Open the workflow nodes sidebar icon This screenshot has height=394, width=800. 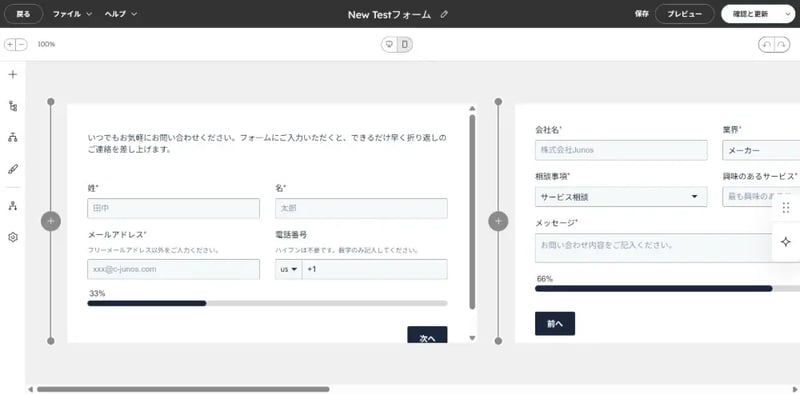pos(13,206)
